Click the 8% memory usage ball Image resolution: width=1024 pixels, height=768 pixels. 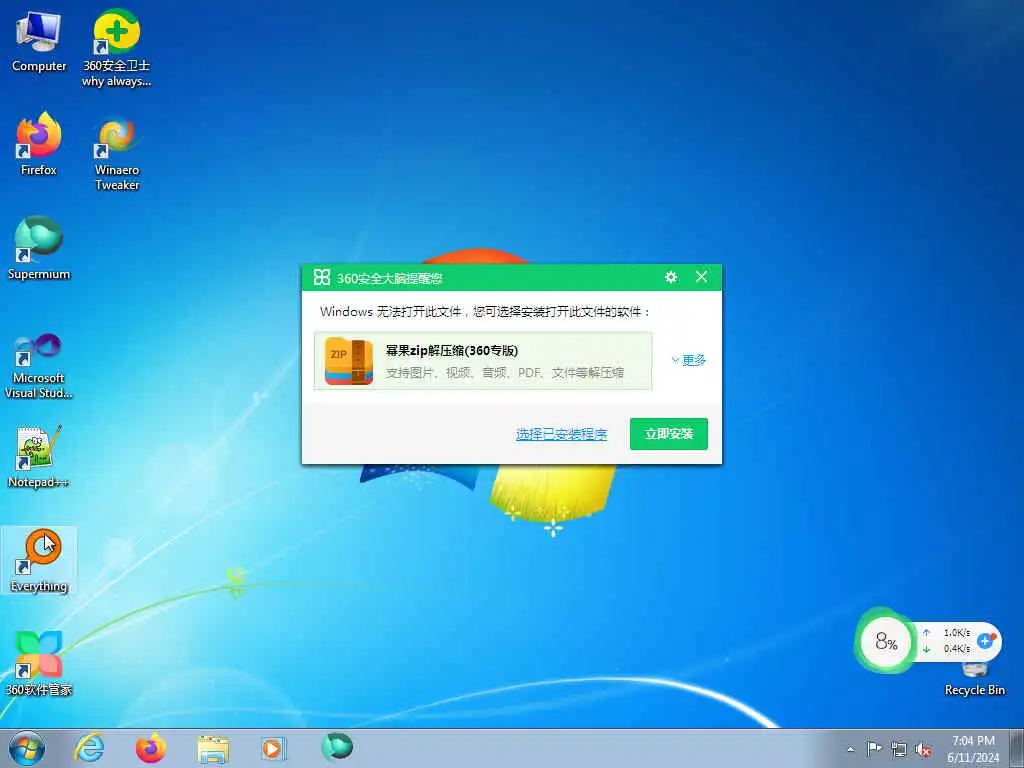(x=886, y=641)
